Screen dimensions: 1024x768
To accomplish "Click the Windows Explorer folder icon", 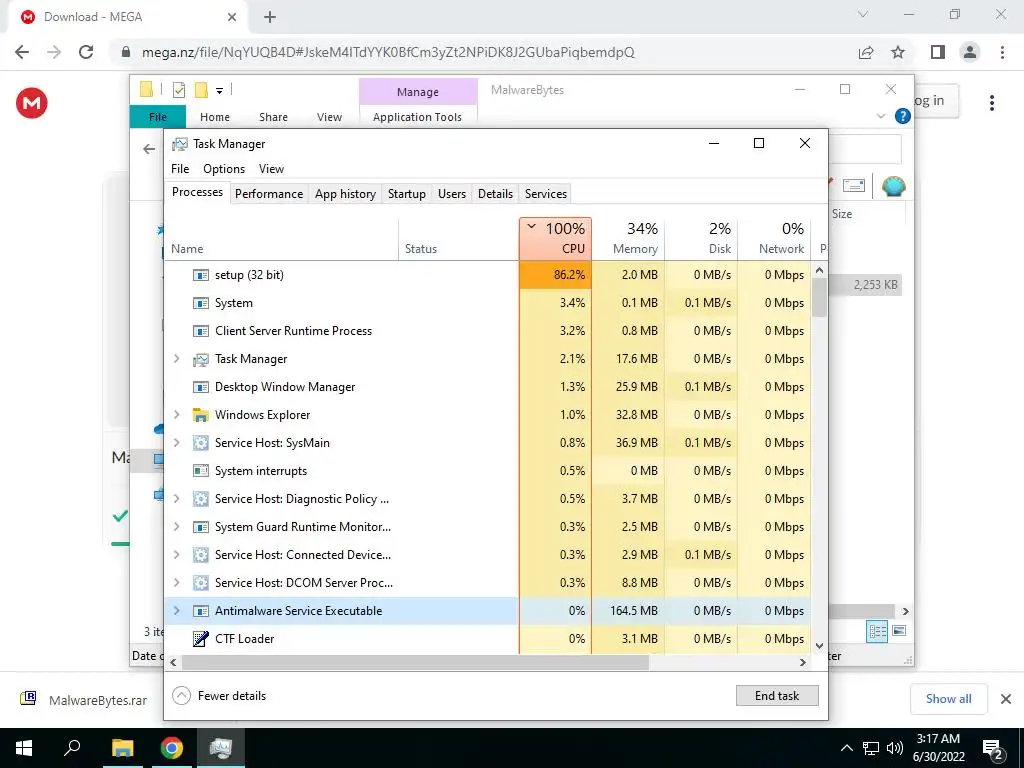I will pyautogui.click(x=200, y=415).
